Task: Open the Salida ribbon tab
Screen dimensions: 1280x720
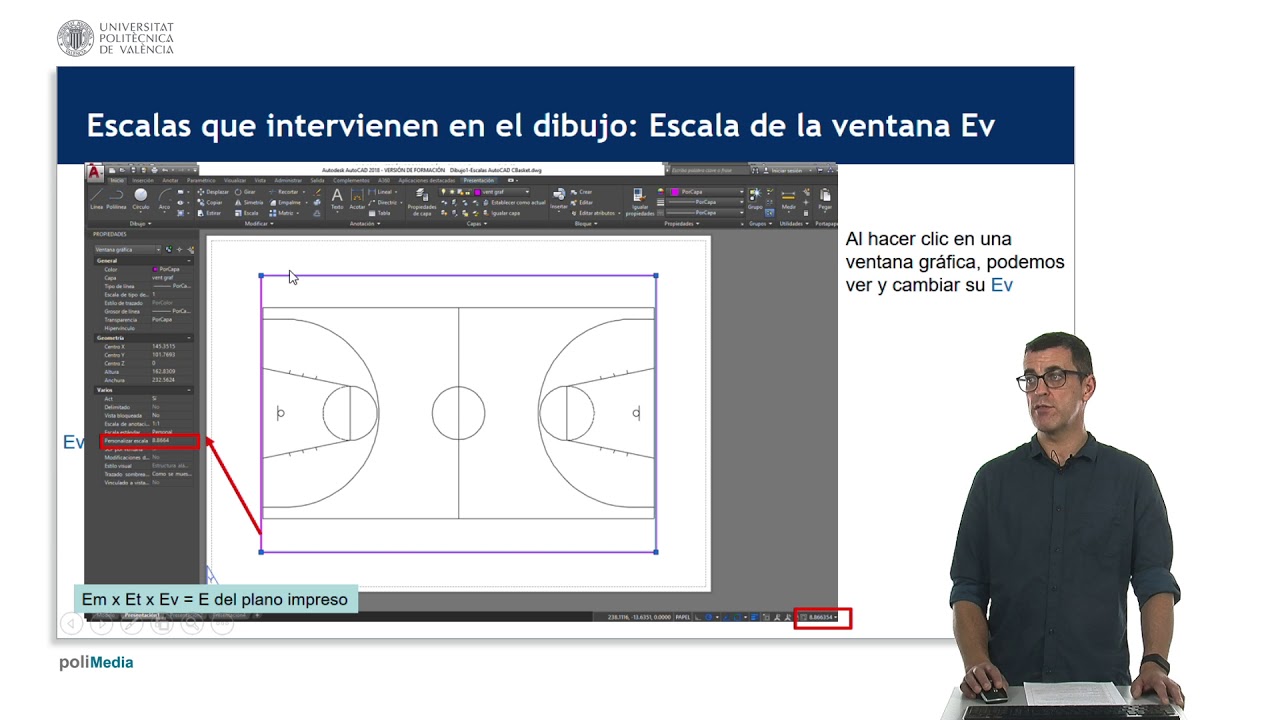Action: click(x=317, y=181)
